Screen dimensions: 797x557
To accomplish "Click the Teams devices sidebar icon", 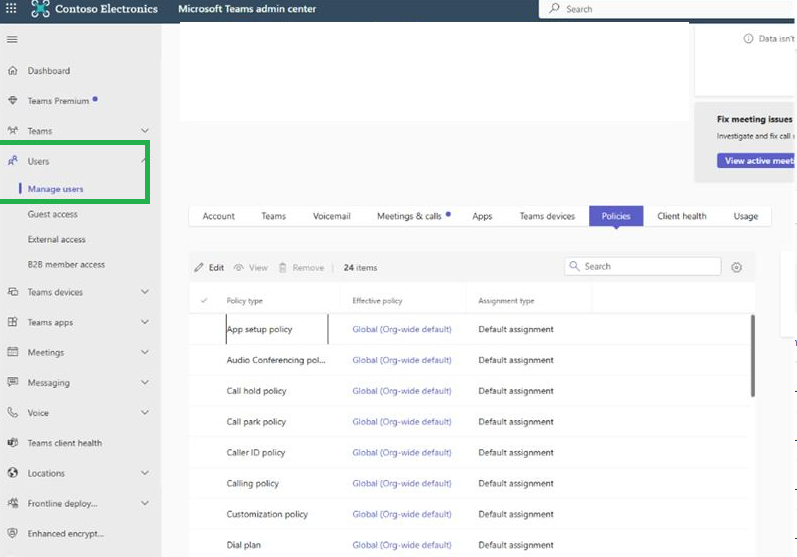I will [x=13, y=292].
